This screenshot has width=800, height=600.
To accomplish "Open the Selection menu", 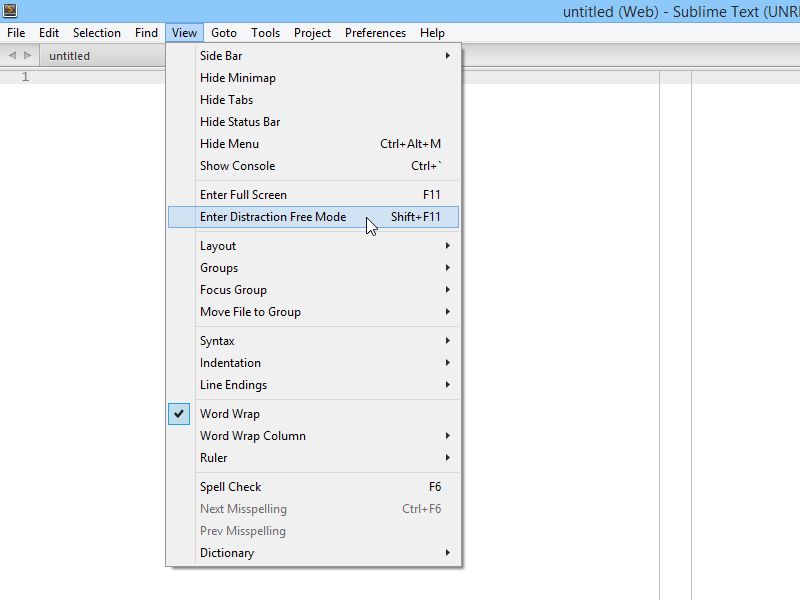I will click(97, 33).
